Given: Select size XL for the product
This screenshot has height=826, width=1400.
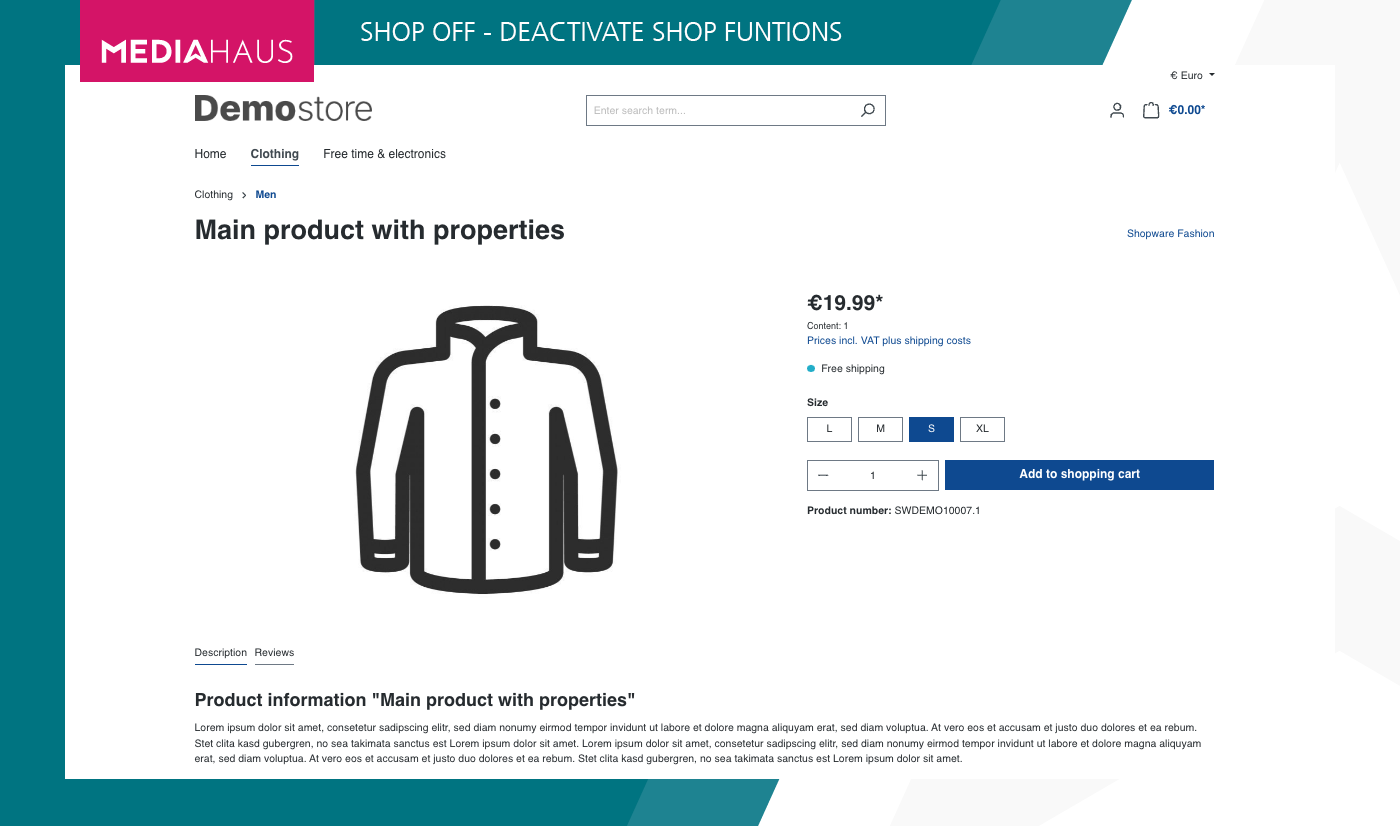Looking at the screenshot, I should pos(982,429).
